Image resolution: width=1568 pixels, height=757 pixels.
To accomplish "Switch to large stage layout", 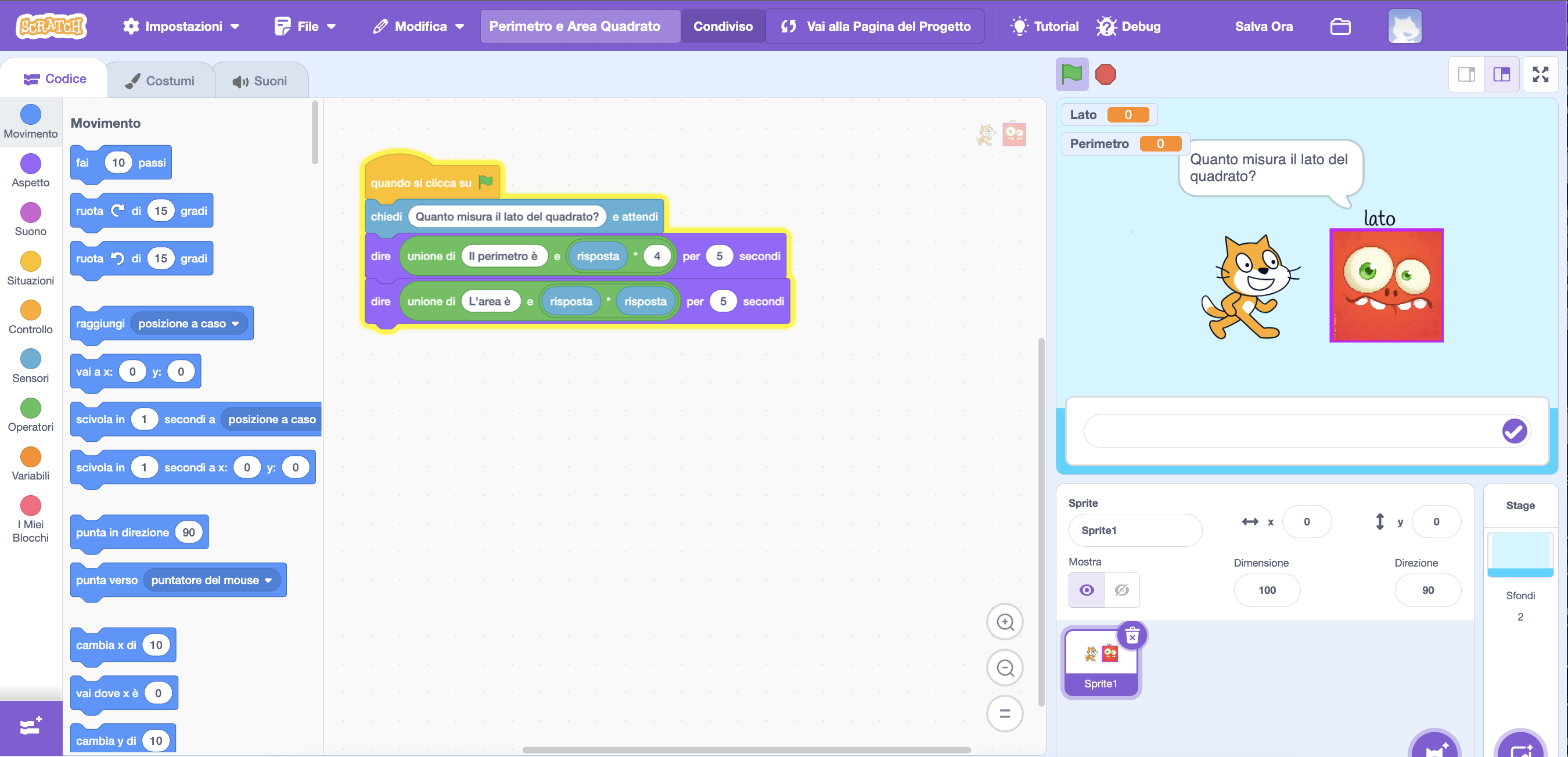I will click(x=1502, y=75).
